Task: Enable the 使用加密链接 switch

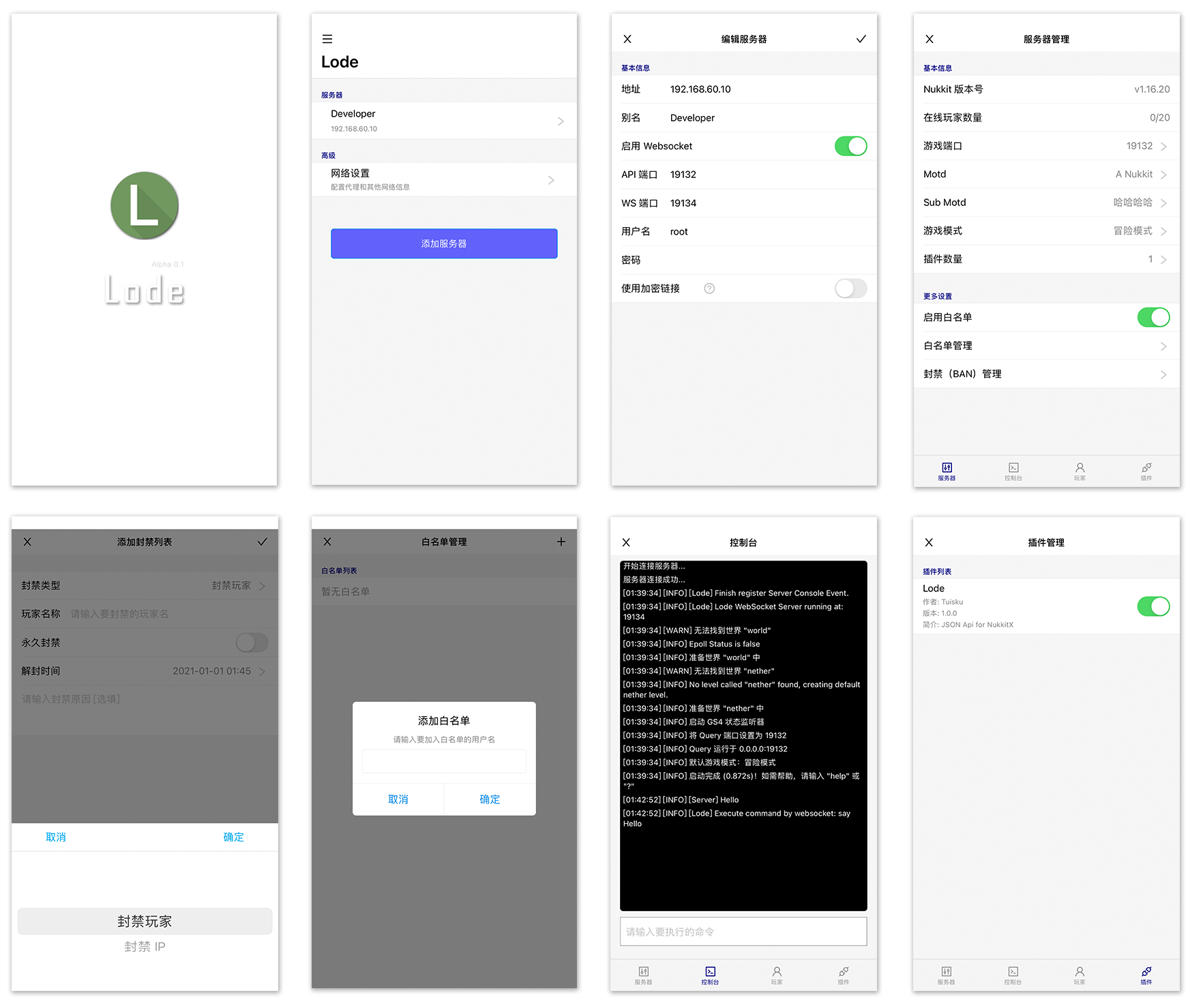Action: pos(850,288)
